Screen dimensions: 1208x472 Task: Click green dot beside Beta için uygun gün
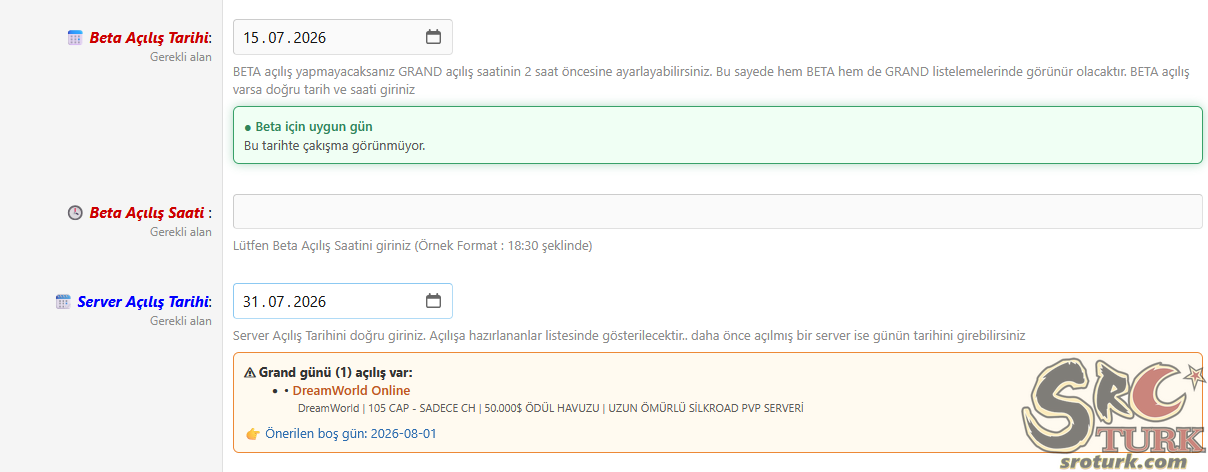248,128
